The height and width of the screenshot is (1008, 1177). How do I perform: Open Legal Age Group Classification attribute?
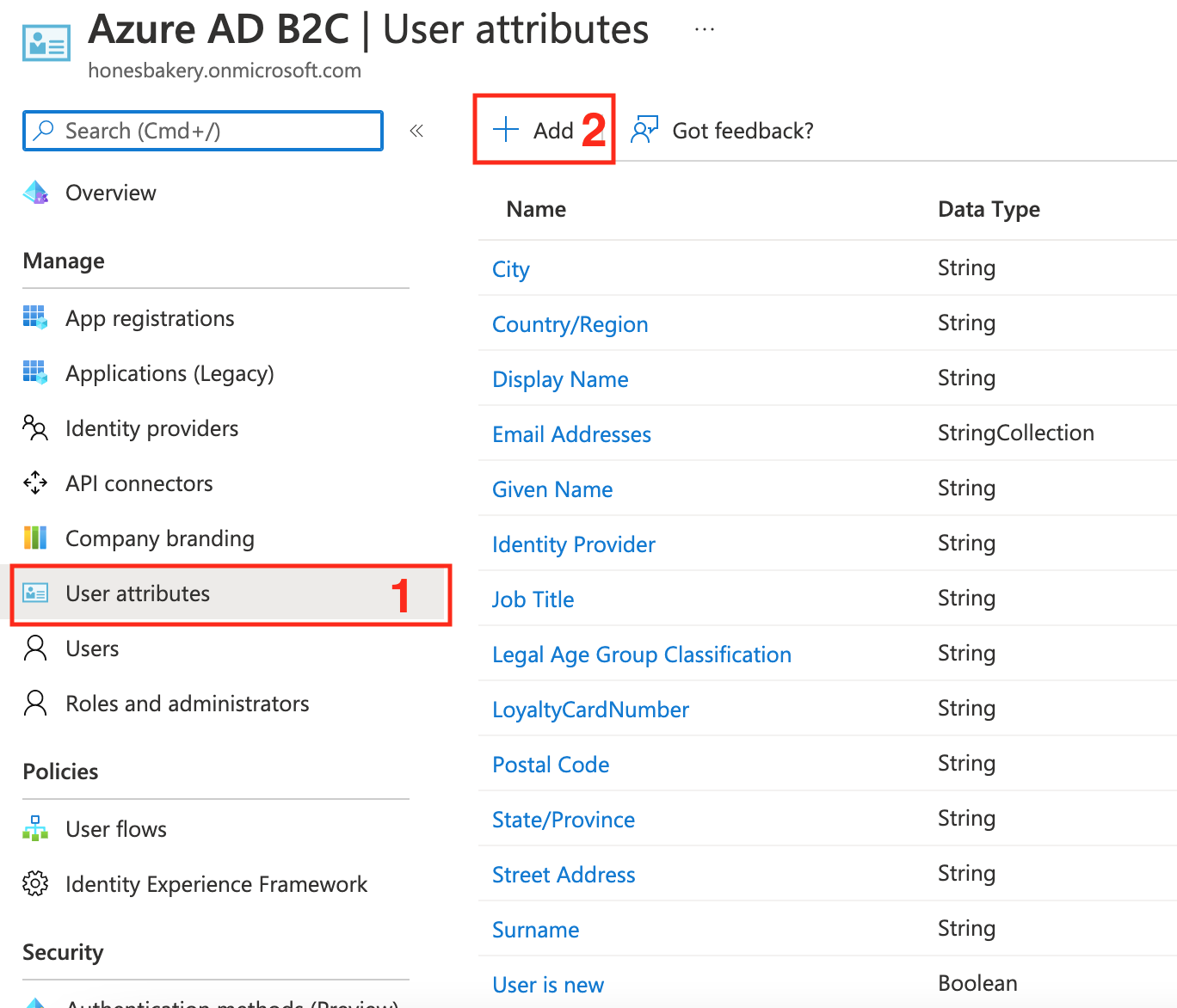[642, 655]
